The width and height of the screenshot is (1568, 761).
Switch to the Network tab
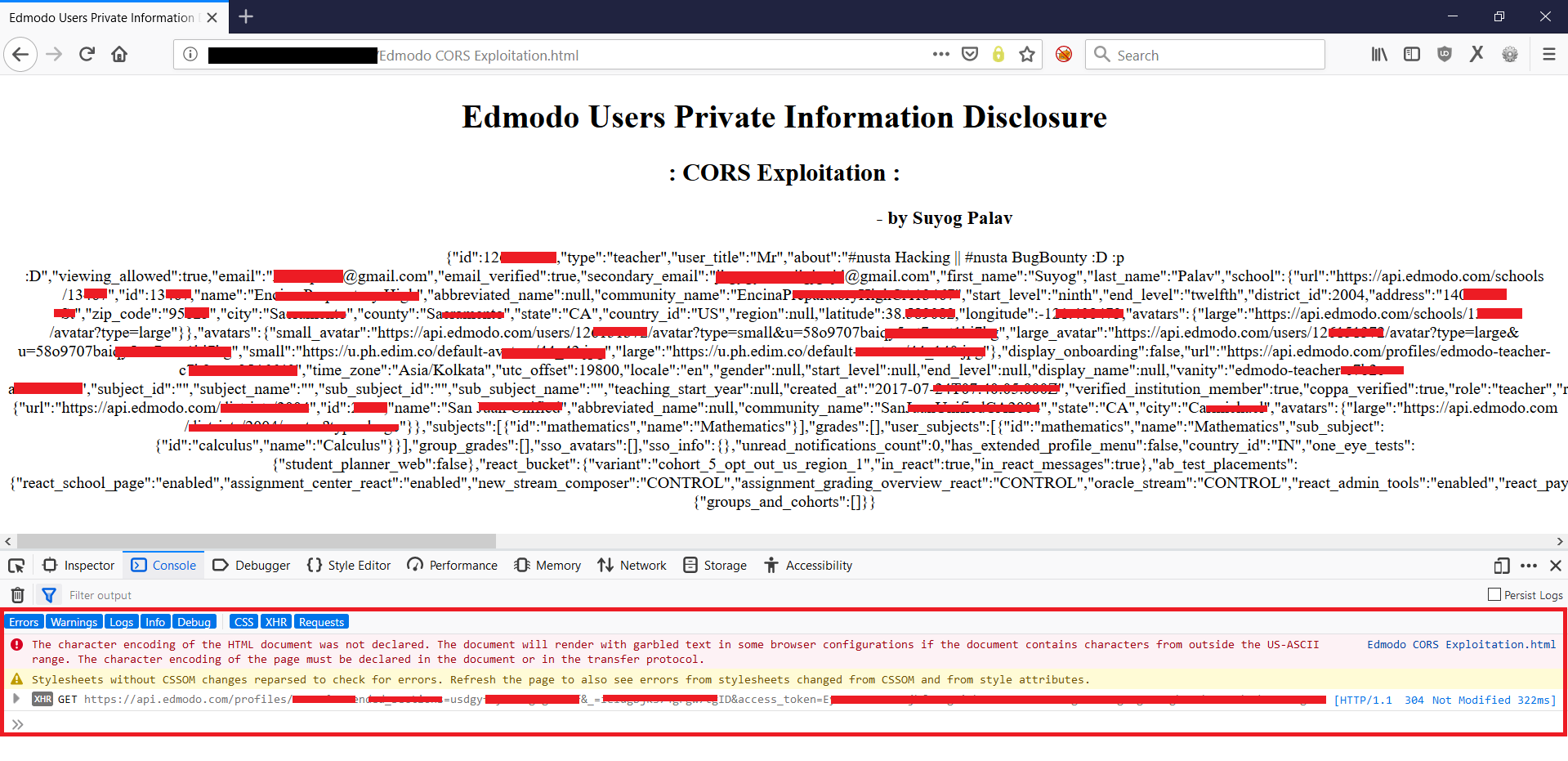point(632,566)
